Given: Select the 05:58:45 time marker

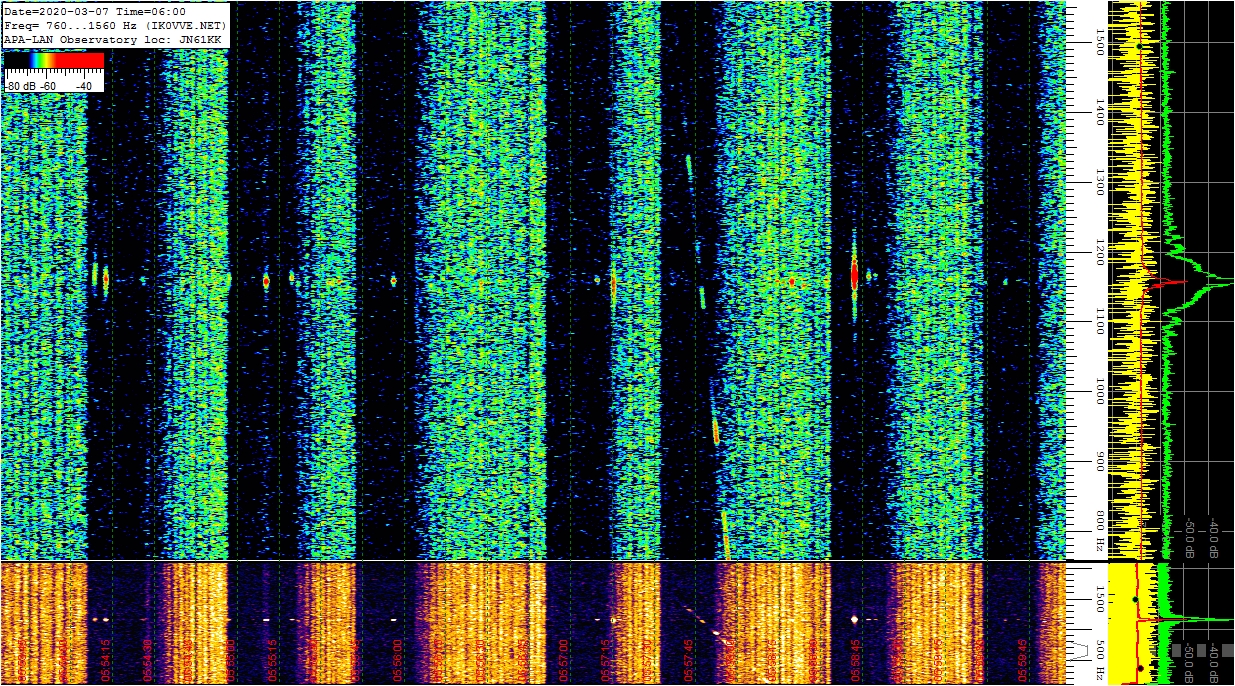Looking at the screenshot, I should tap(856, 660).
